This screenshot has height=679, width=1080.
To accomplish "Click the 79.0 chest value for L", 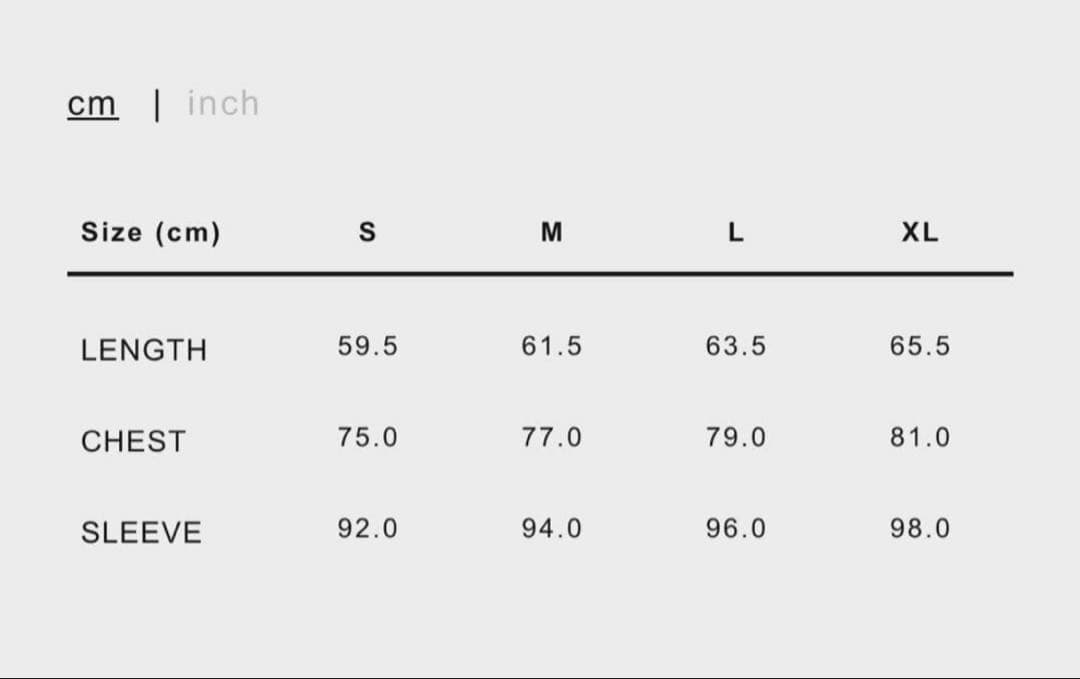I will (736, 437).
